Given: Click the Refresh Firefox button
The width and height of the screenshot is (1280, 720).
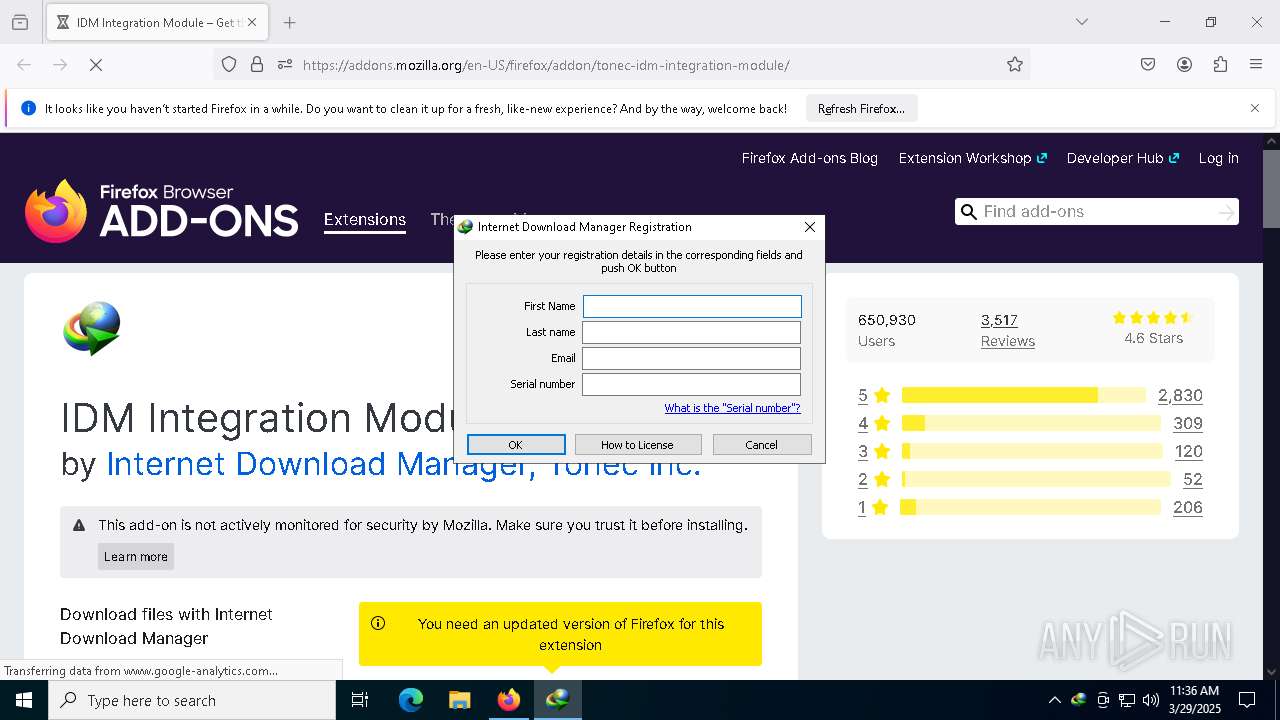Looking at the screenshot, I should click(x=861, y=109).
